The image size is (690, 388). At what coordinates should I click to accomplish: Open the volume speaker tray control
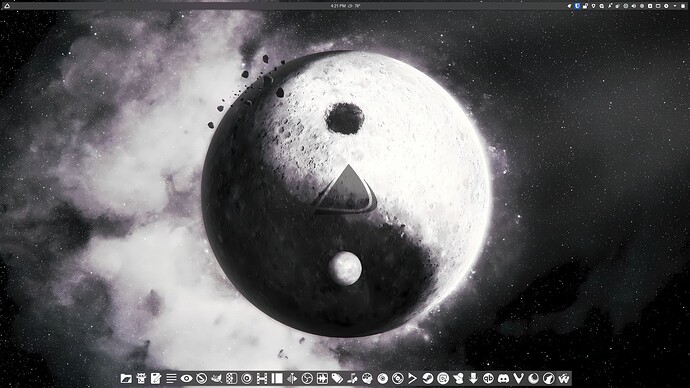634,6
